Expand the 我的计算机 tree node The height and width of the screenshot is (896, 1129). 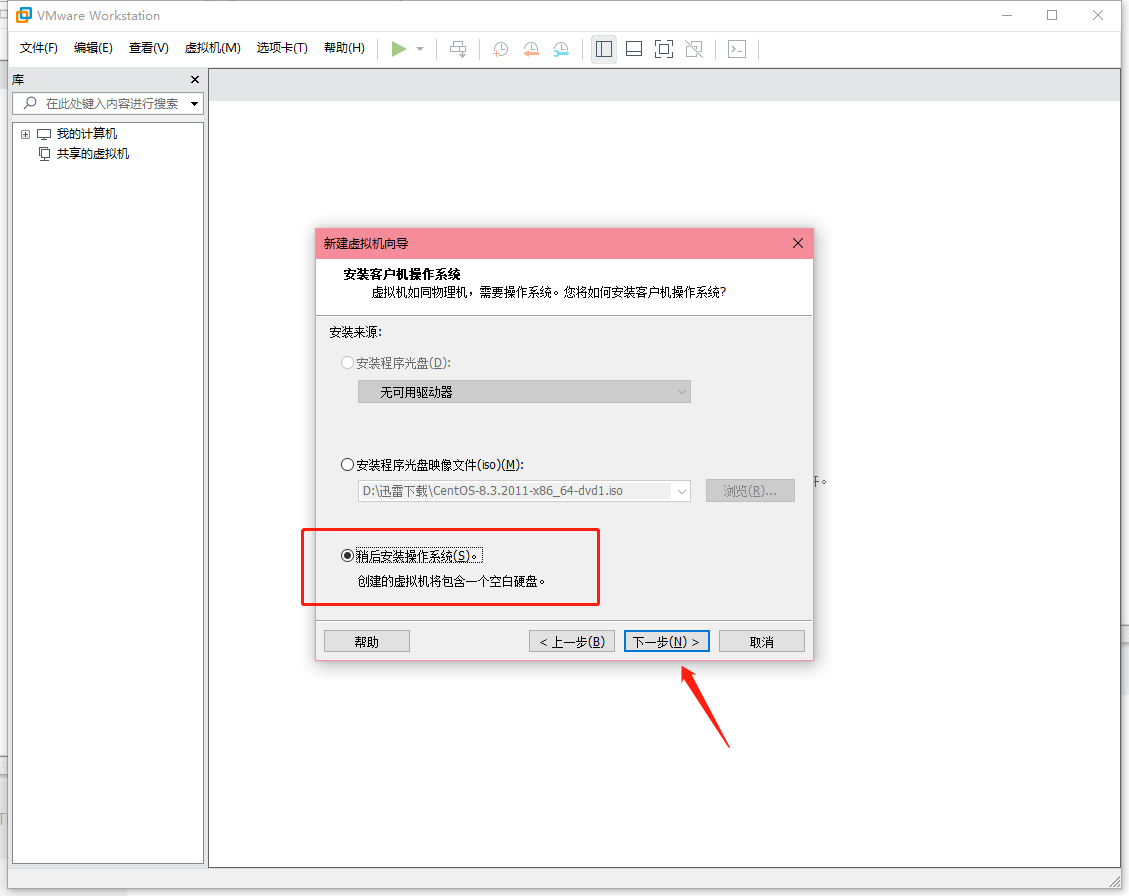tap(25, 134)
